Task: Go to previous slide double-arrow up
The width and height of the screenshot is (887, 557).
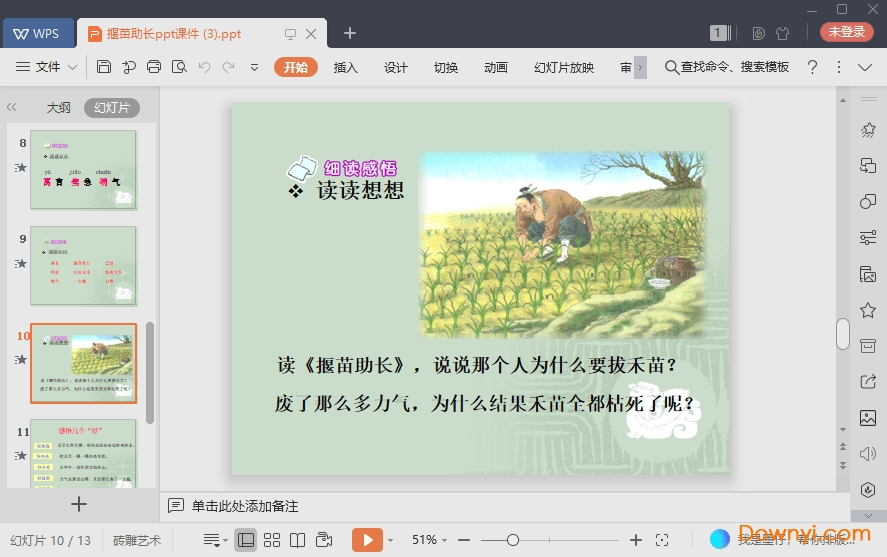Action: click(843, 447)
